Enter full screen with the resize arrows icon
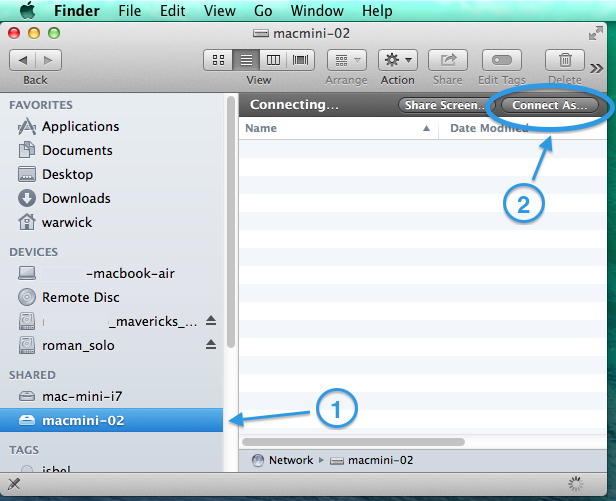616x501 pixels. 596,33
